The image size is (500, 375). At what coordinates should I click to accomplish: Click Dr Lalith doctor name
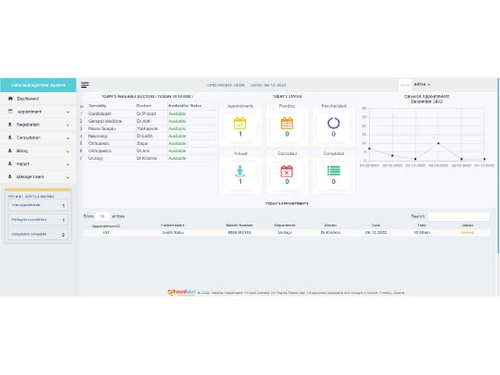tap(144, 136)
